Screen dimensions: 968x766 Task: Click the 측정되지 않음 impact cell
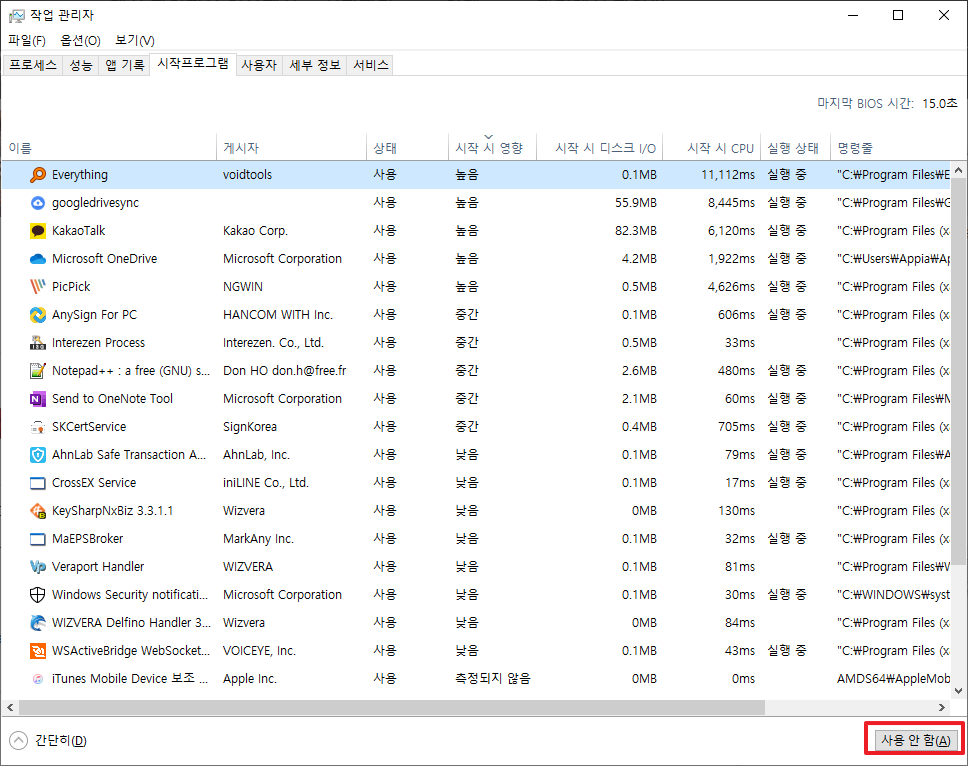click(493, 679)
